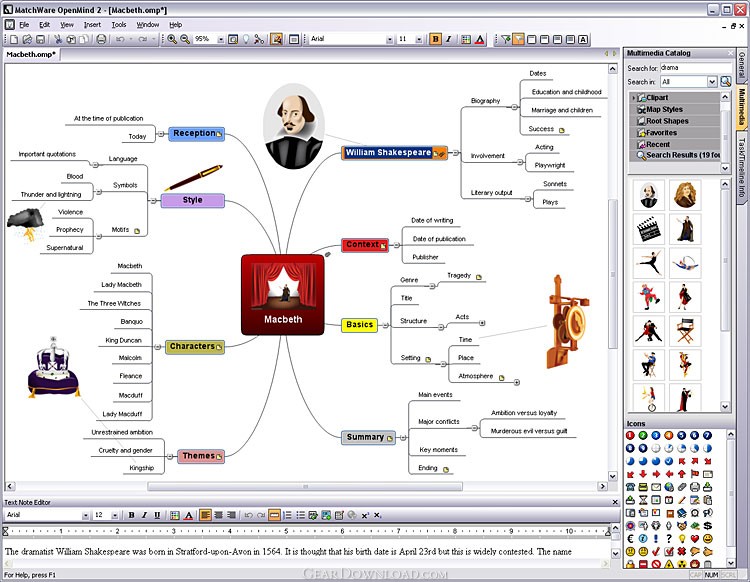The image size is (750, 582).
Task: Open the File menu
Action: coord(24,25)
